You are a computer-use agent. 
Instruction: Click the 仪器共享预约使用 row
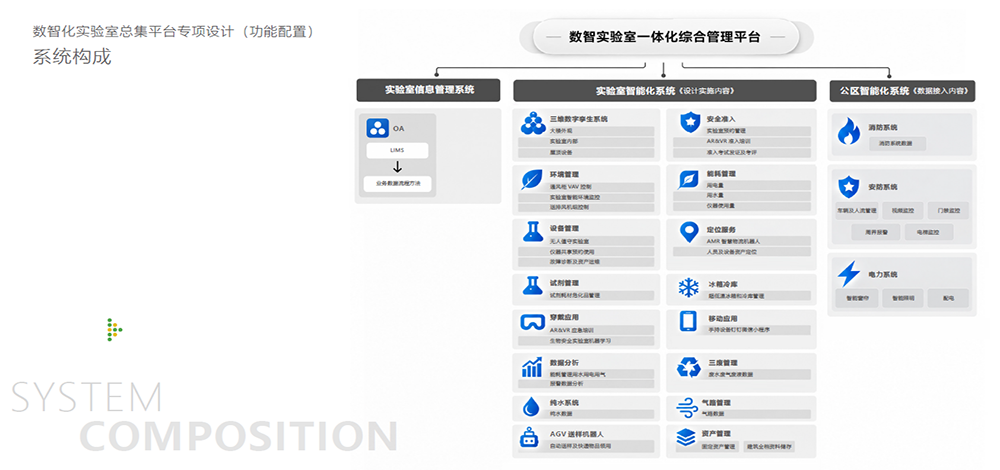586,252
